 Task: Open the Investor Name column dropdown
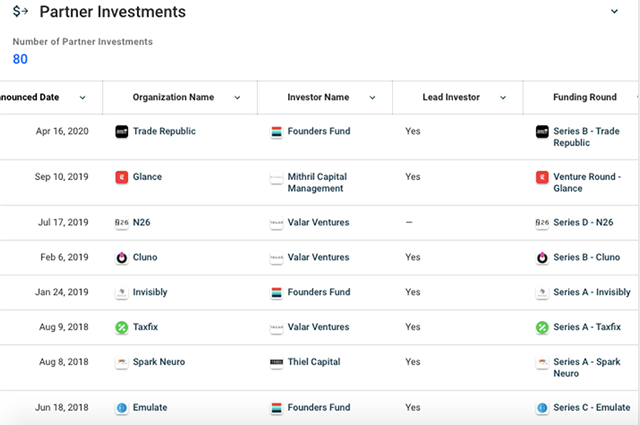[x=372, y=98]
